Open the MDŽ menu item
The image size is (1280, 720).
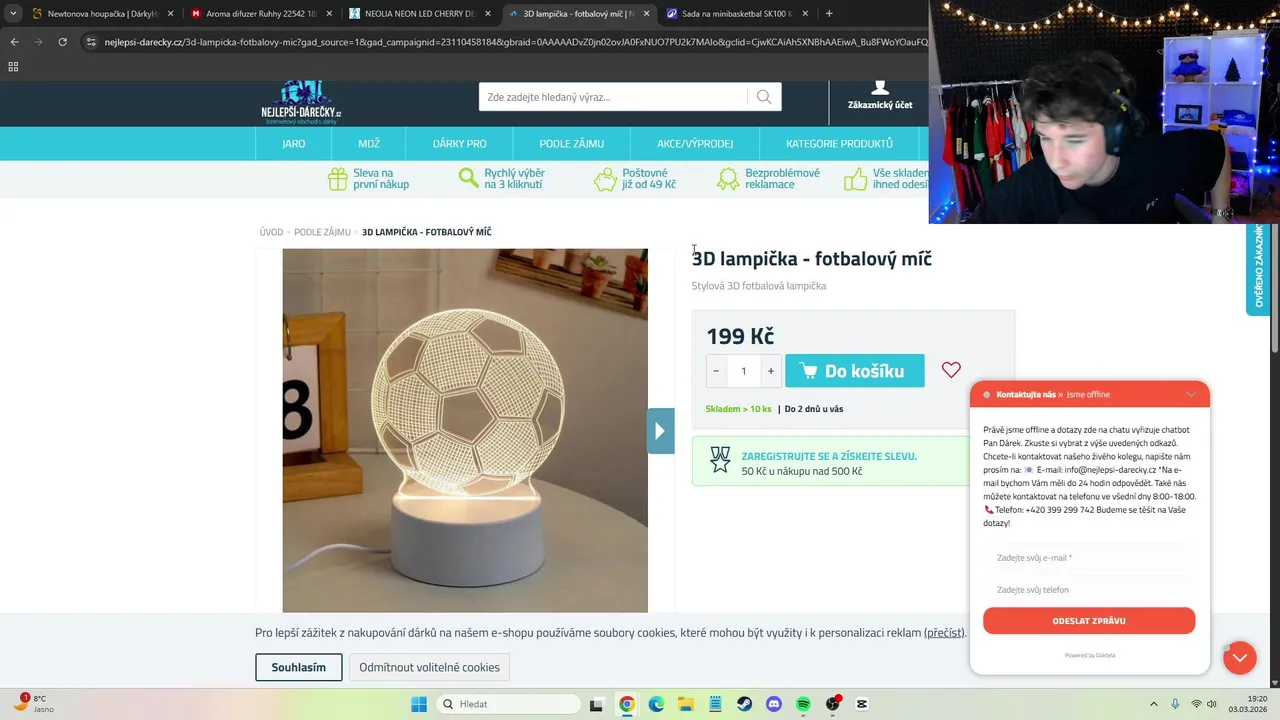[369, 144]
